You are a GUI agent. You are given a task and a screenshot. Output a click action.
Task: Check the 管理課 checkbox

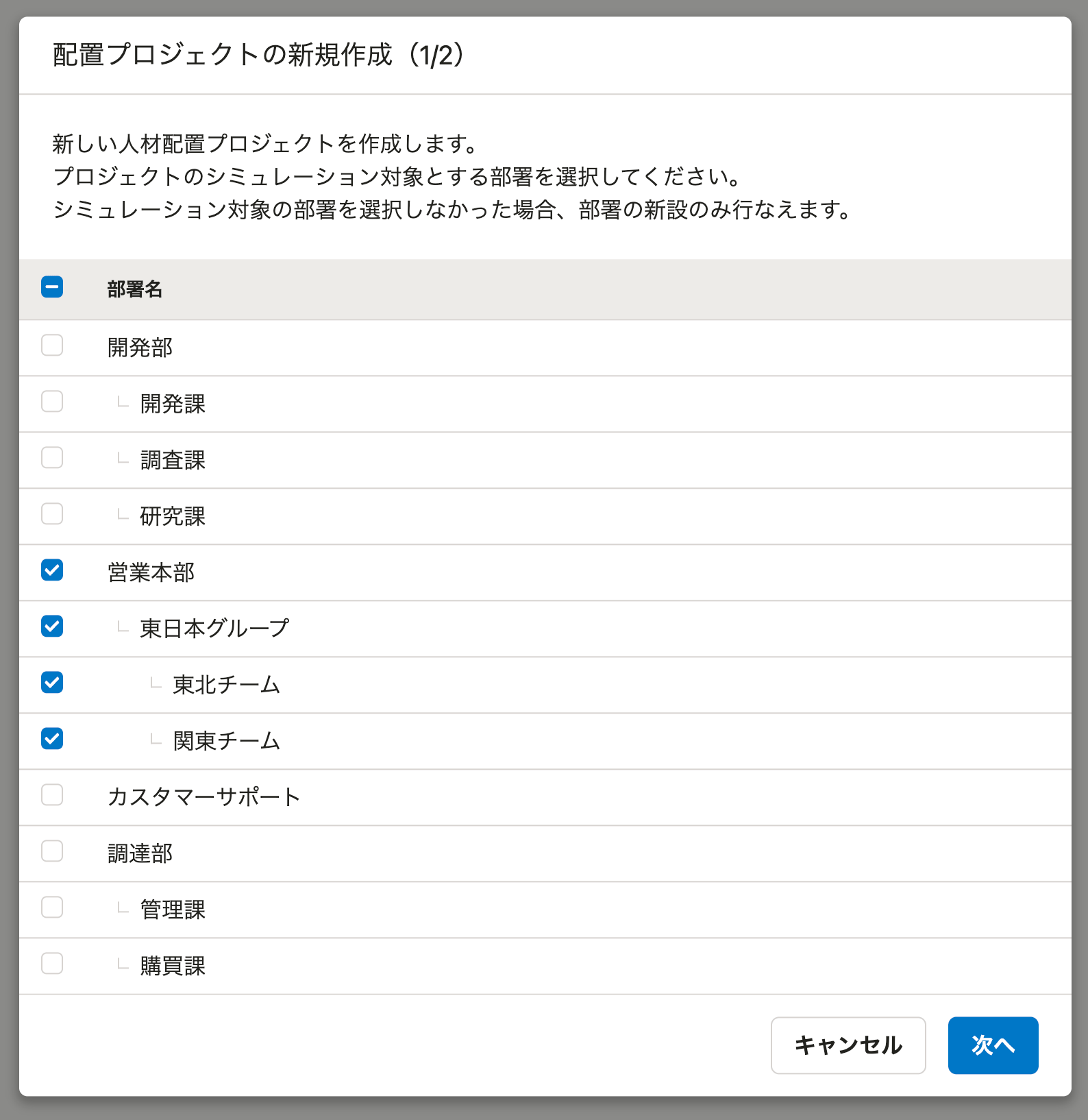(52, 907)
